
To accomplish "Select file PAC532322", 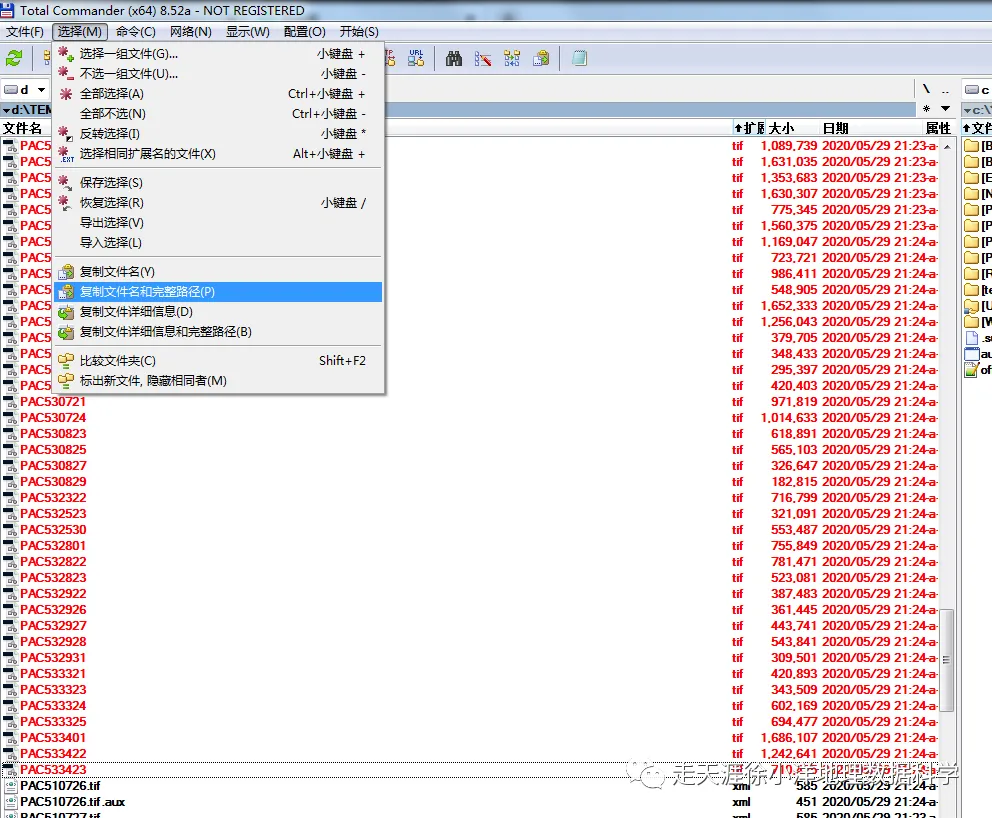I will click(53, 498).
